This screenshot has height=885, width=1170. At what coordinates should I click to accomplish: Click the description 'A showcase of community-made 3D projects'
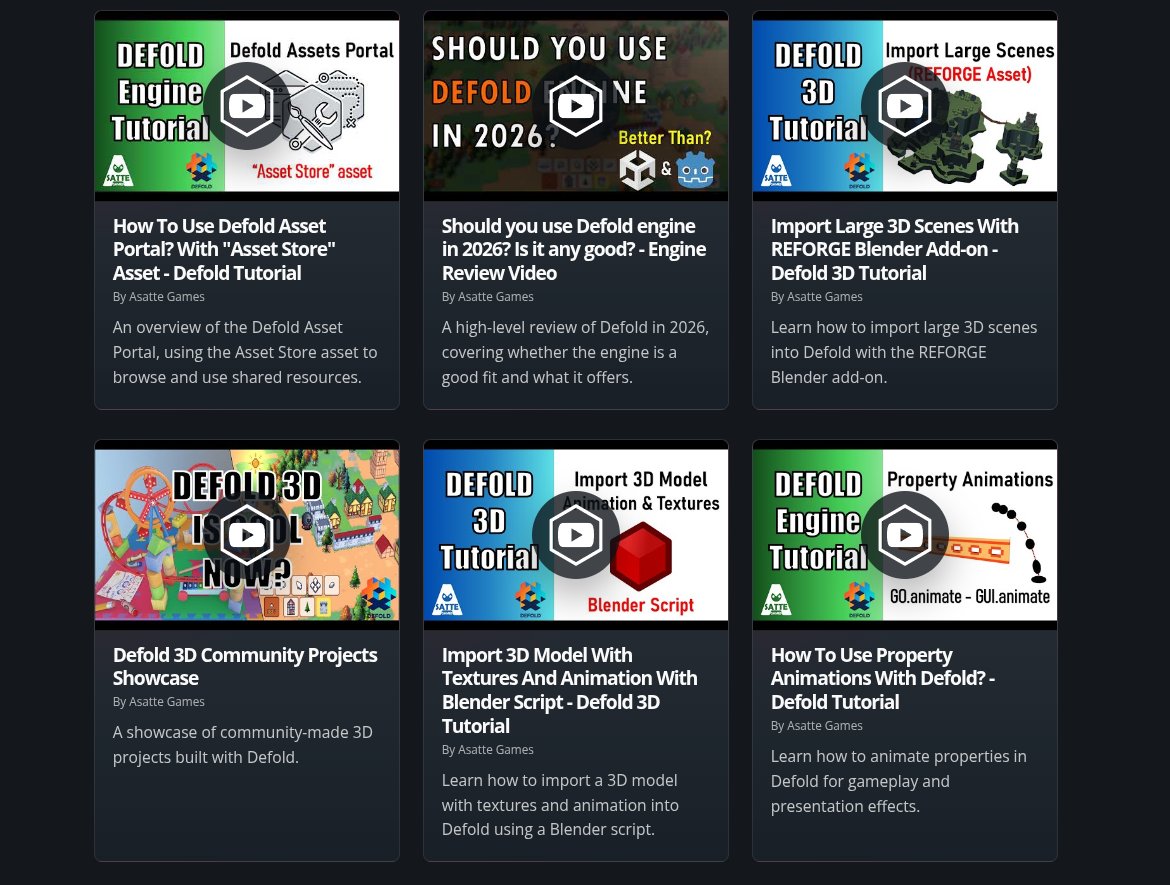(x=243, y=745)
